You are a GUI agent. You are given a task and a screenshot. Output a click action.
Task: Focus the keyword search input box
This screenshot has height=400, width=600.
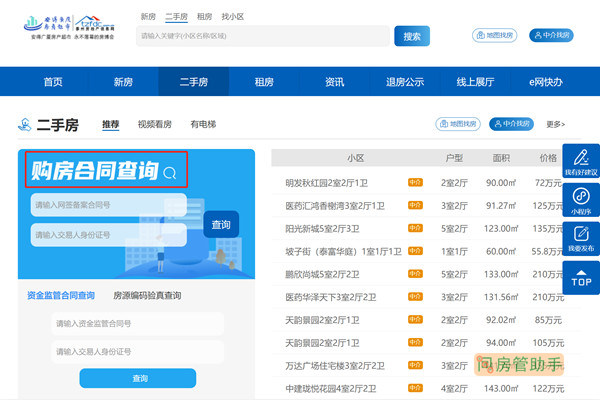(263, 36)
